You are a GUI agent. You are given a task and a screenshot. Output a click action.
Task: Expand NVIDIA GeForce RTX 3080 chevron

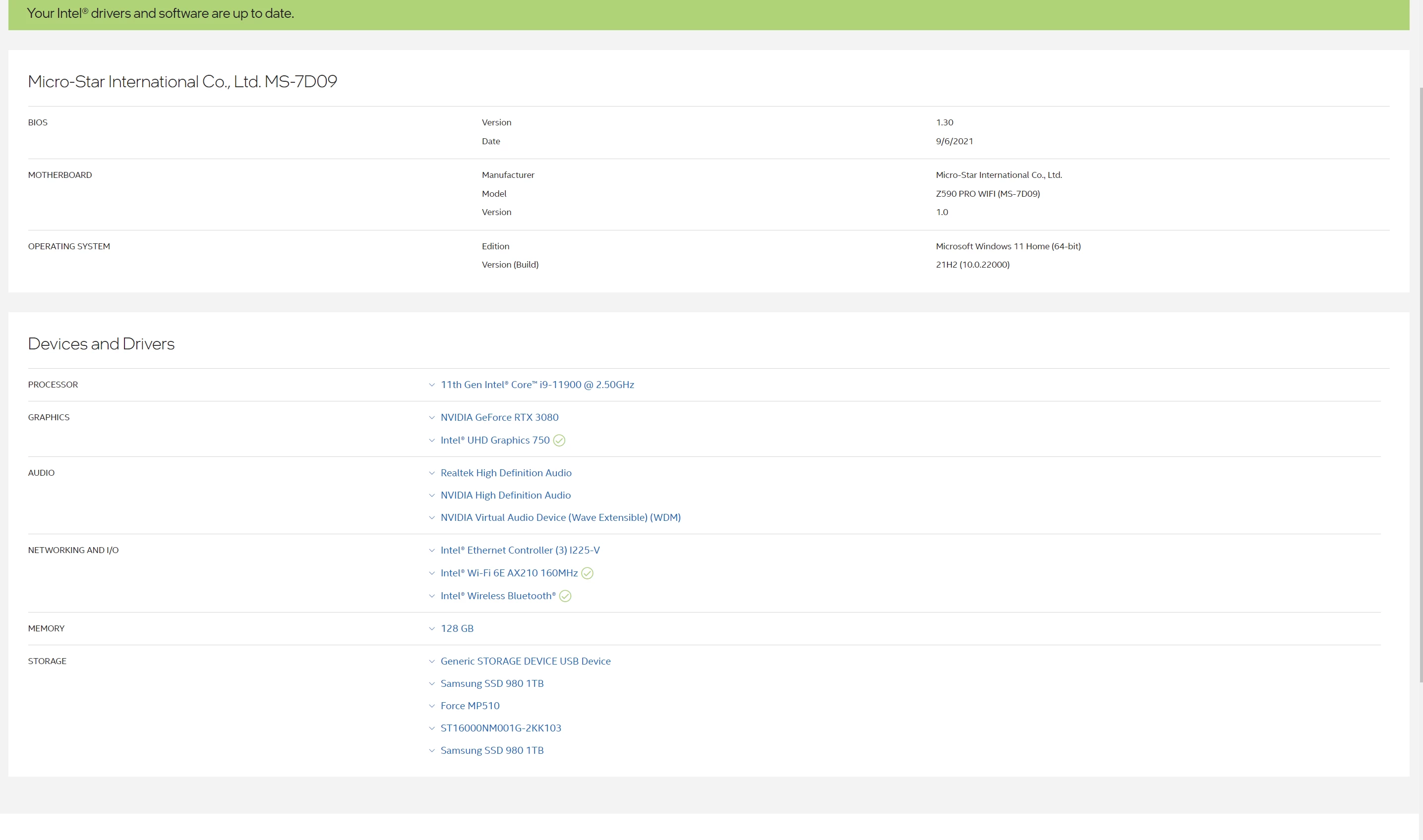(431, 418)
